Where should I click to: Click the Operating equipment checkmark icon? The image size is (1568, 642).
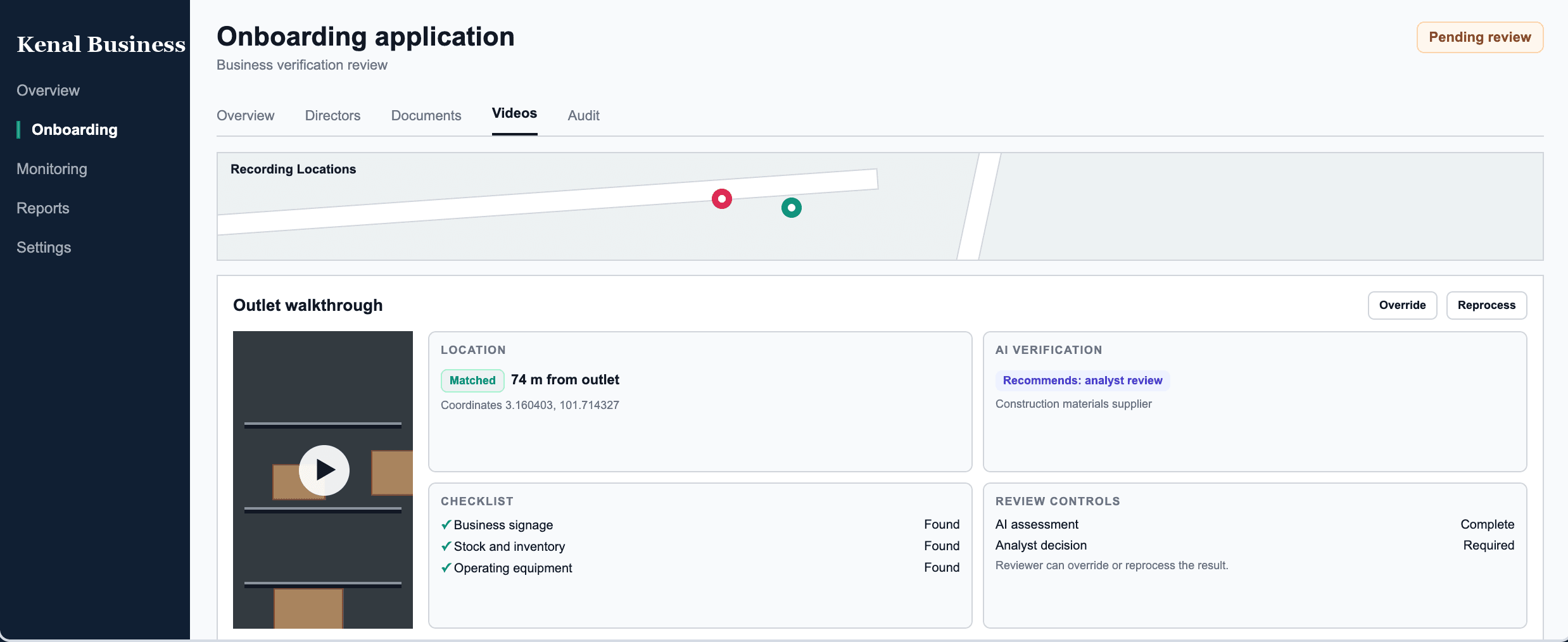coord(446,567)
